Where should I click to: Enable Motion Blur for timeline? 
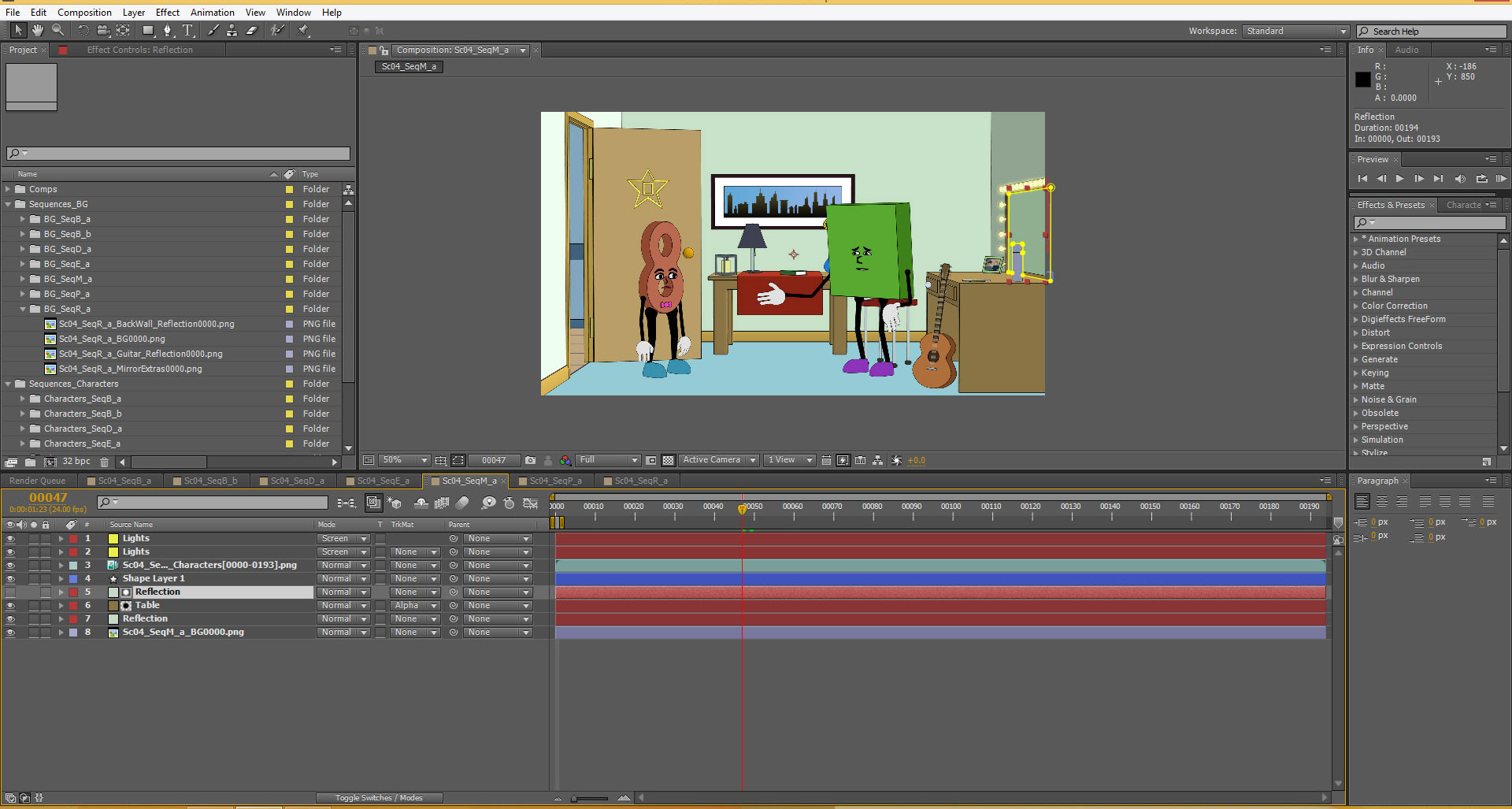click(x=462, y=503)
